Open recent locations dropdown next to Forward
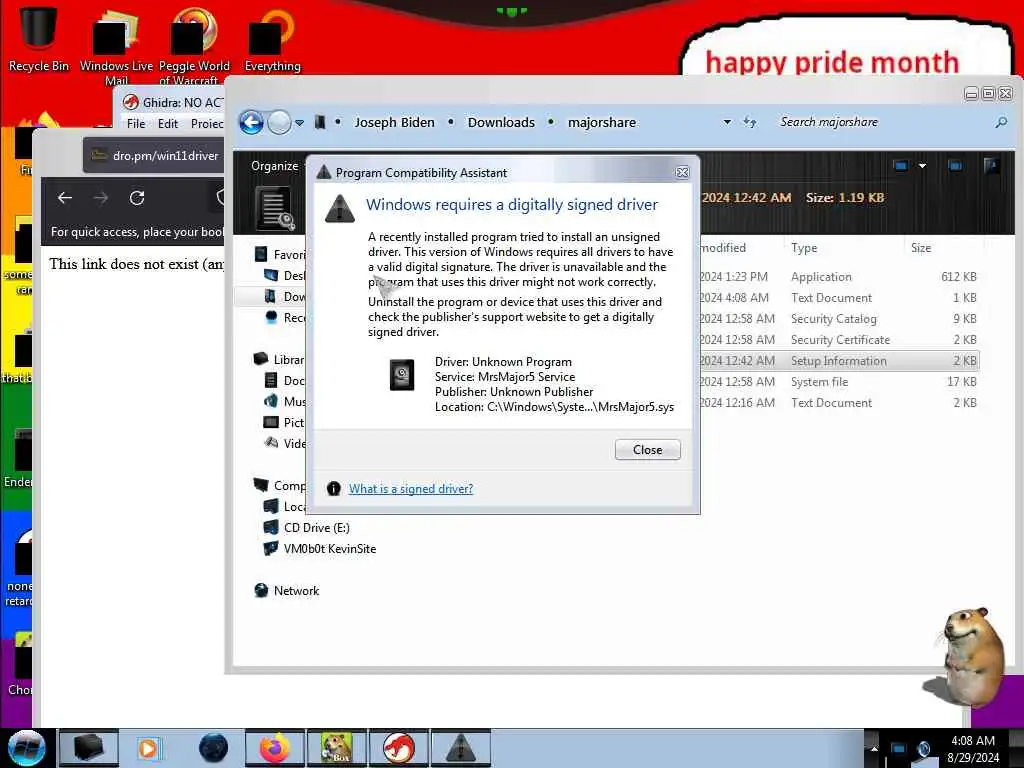This screenshot has width=1024, height=768. [x=299, y=123]
